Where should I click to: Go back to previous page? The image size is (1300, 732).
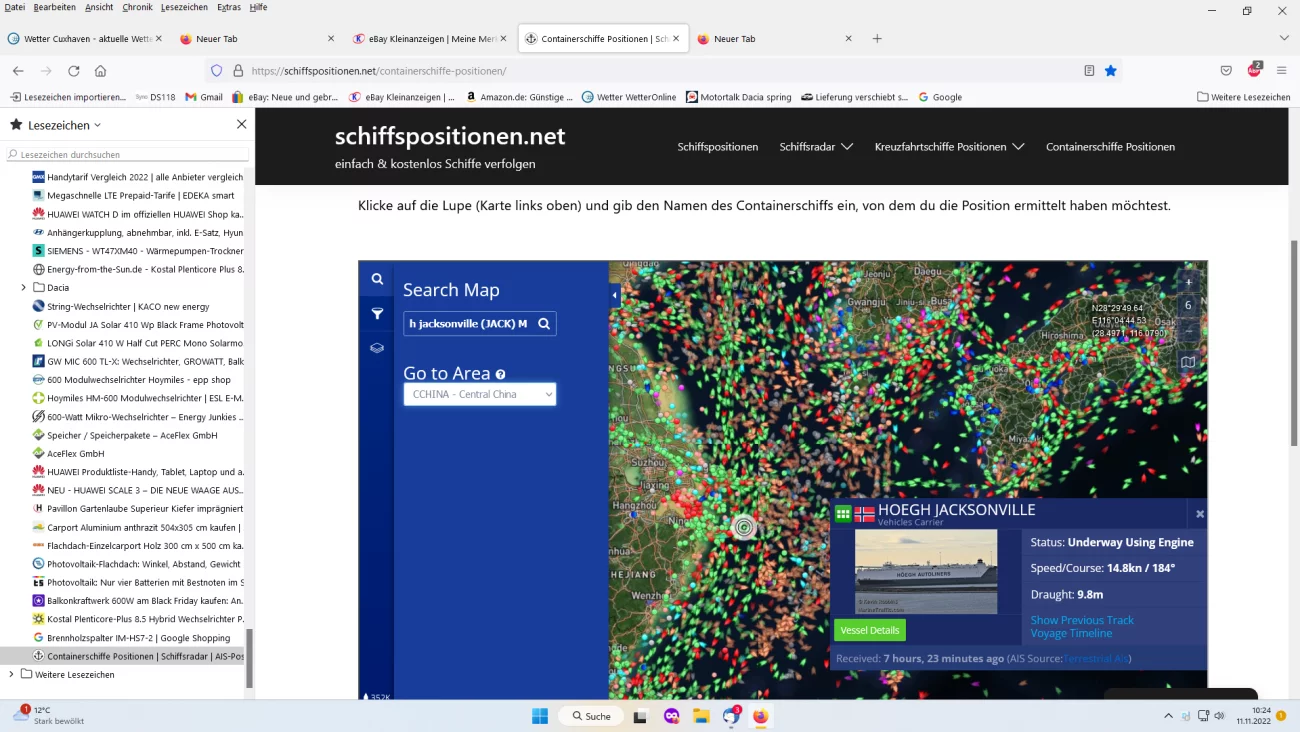click(x=18, y=71)
